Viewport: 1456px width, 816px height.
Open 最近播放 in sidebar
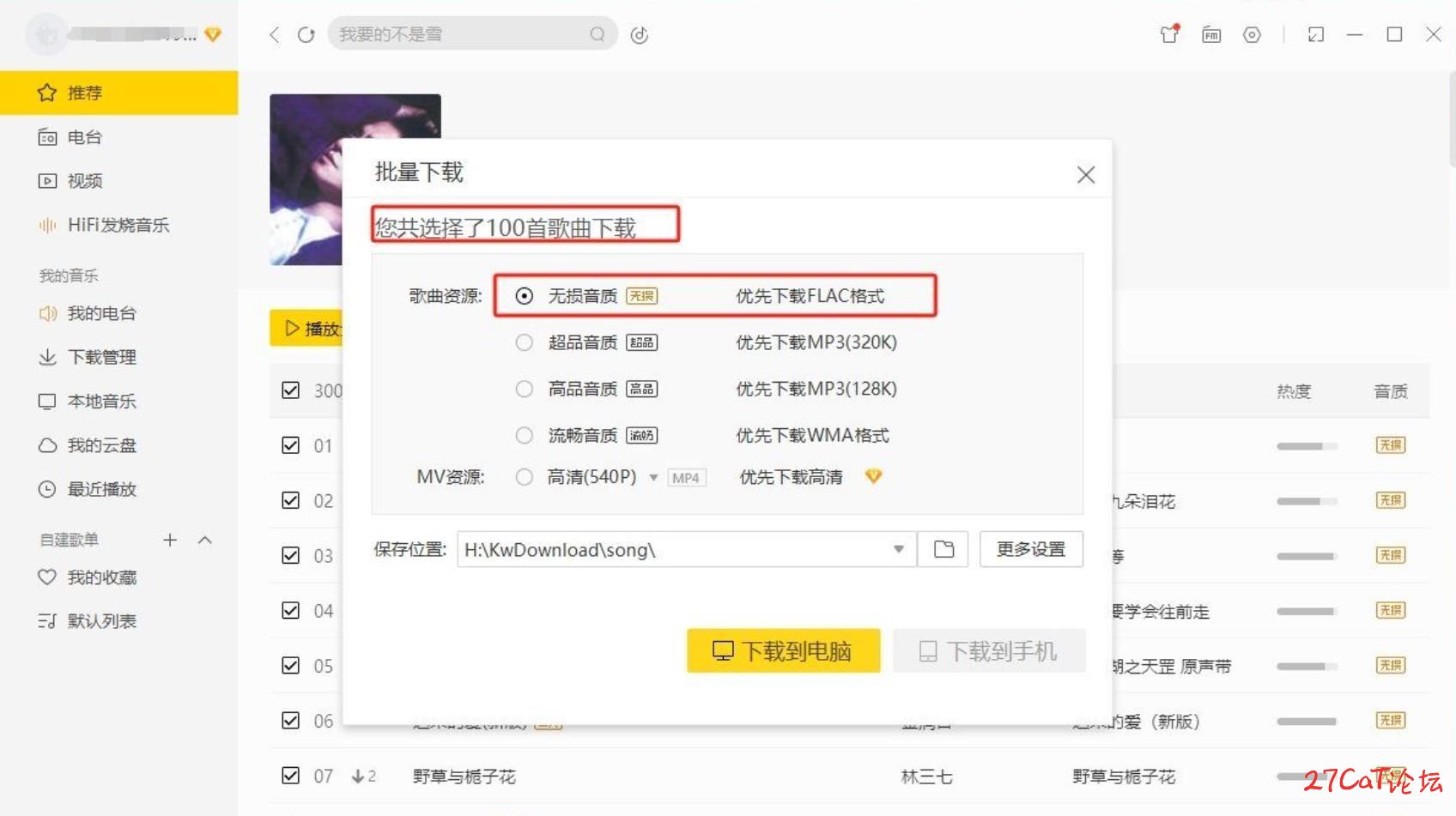coord(118,489)
